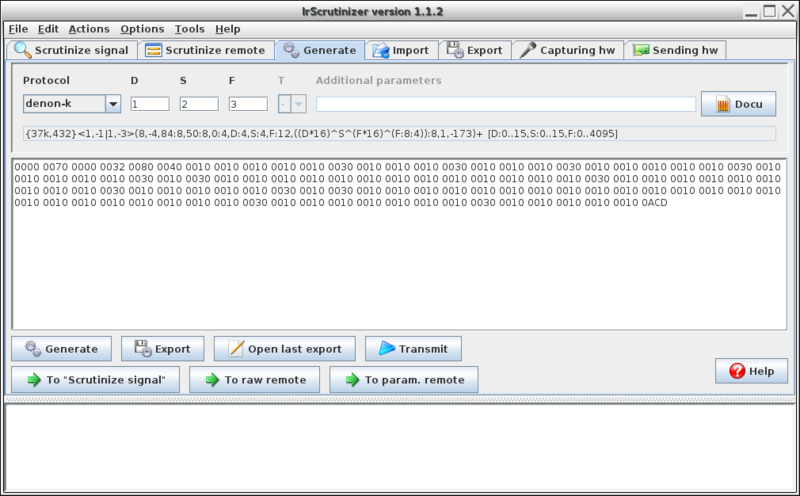Click the D parameter input field

tap(149, 104)
